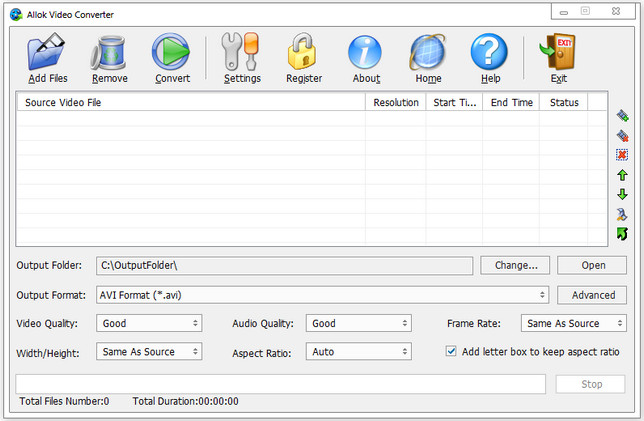Click the Remove recycle-bin icon
Screen dimensions: 644x421
pyautogui.click(x=108, y=53)
